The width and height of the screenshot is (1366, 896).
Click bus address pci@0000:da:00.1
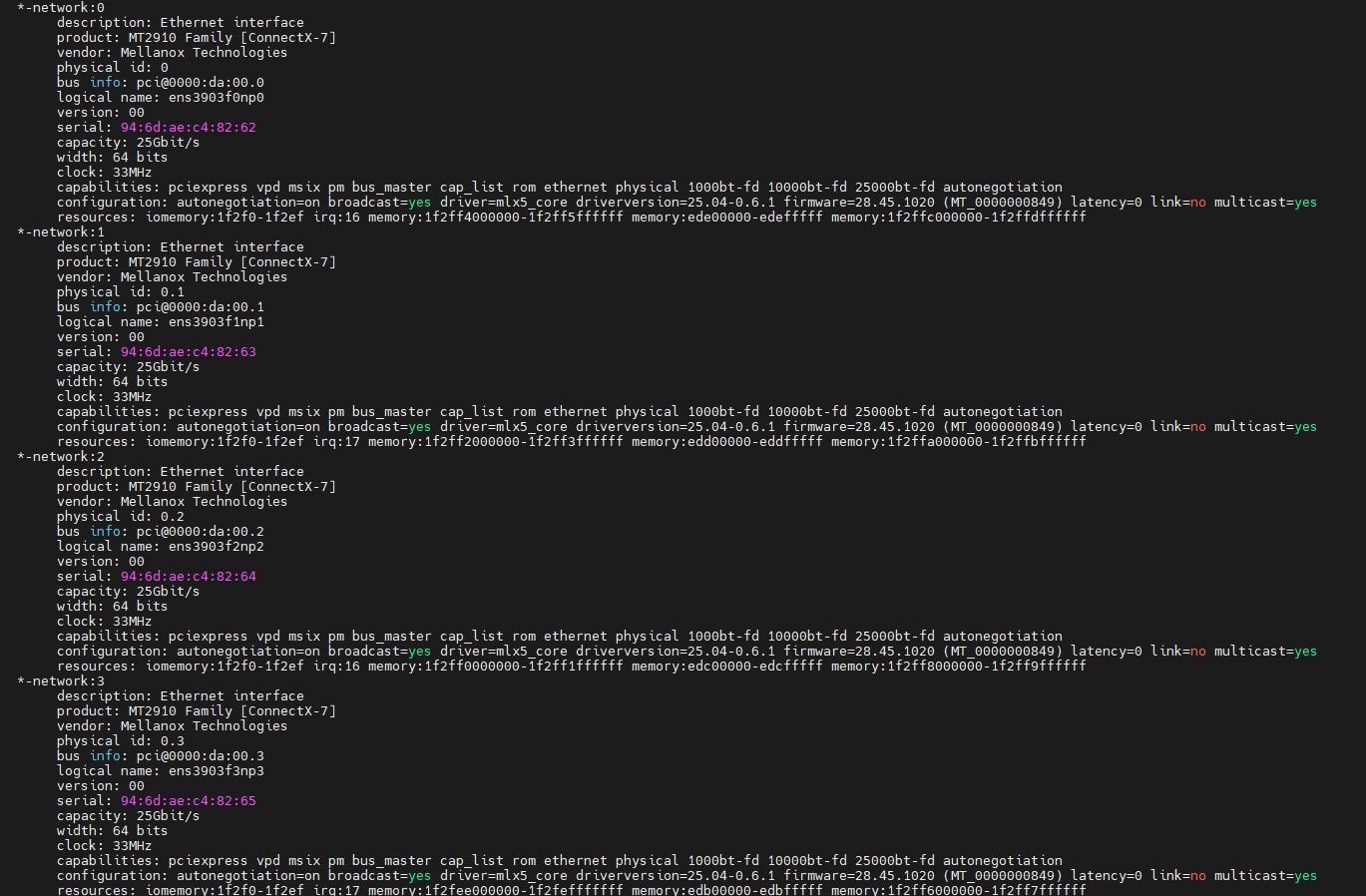point(200,307)
